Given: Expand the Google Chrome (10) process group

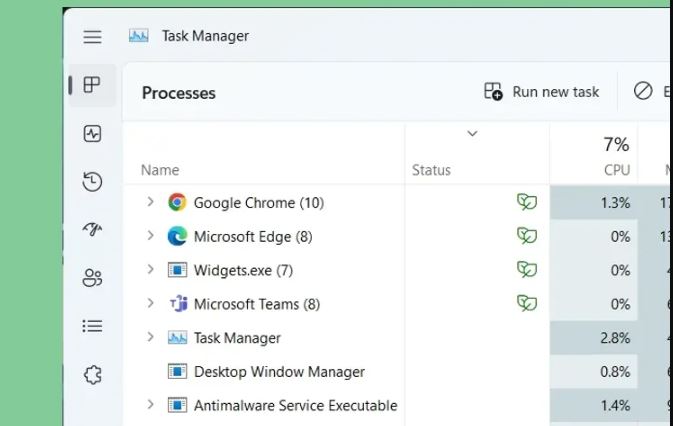Looking at the screenshot, I should click(150, 201).
